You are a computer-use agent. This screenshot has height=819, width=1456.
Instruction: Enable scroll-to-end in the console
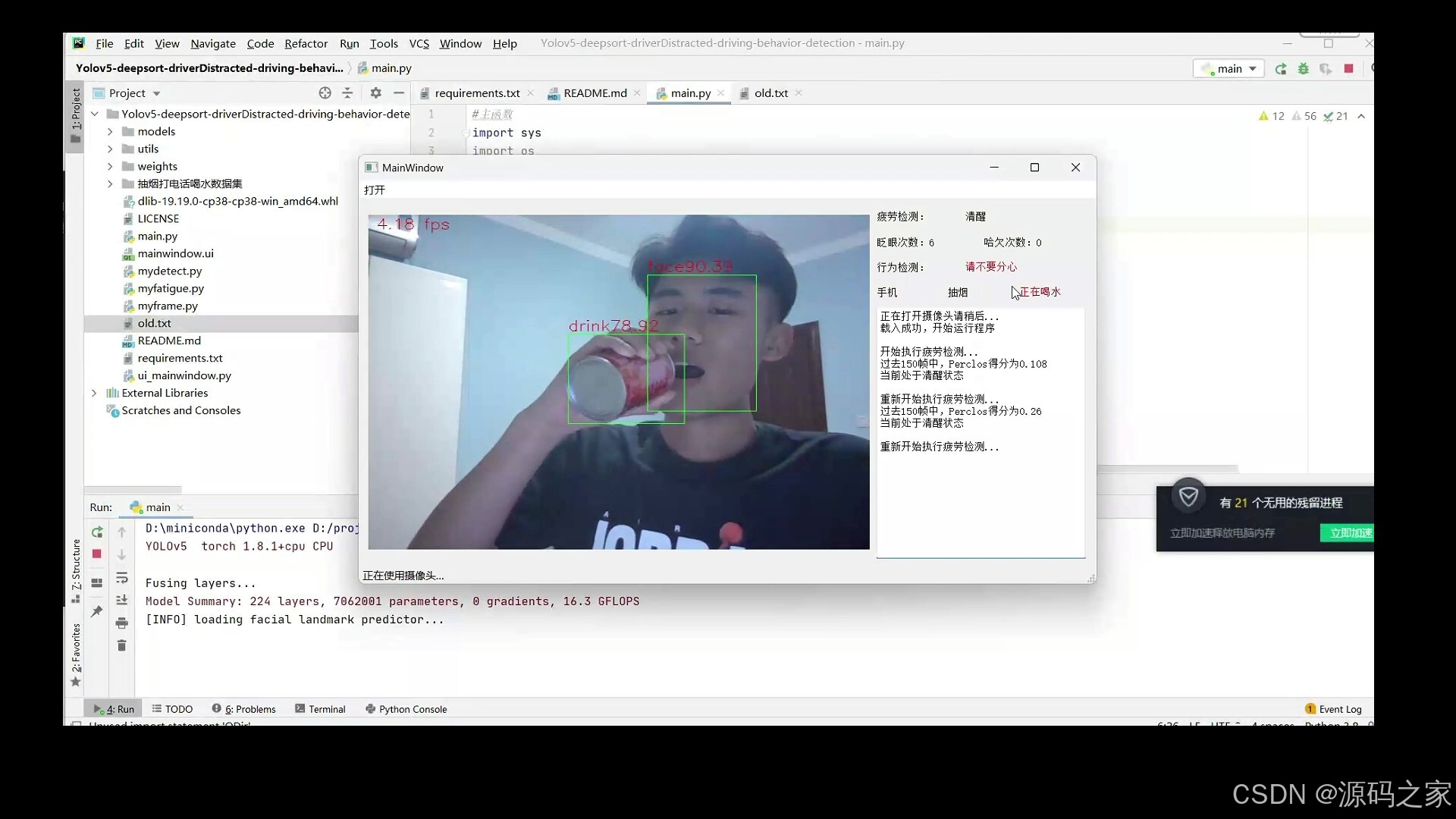122,599
